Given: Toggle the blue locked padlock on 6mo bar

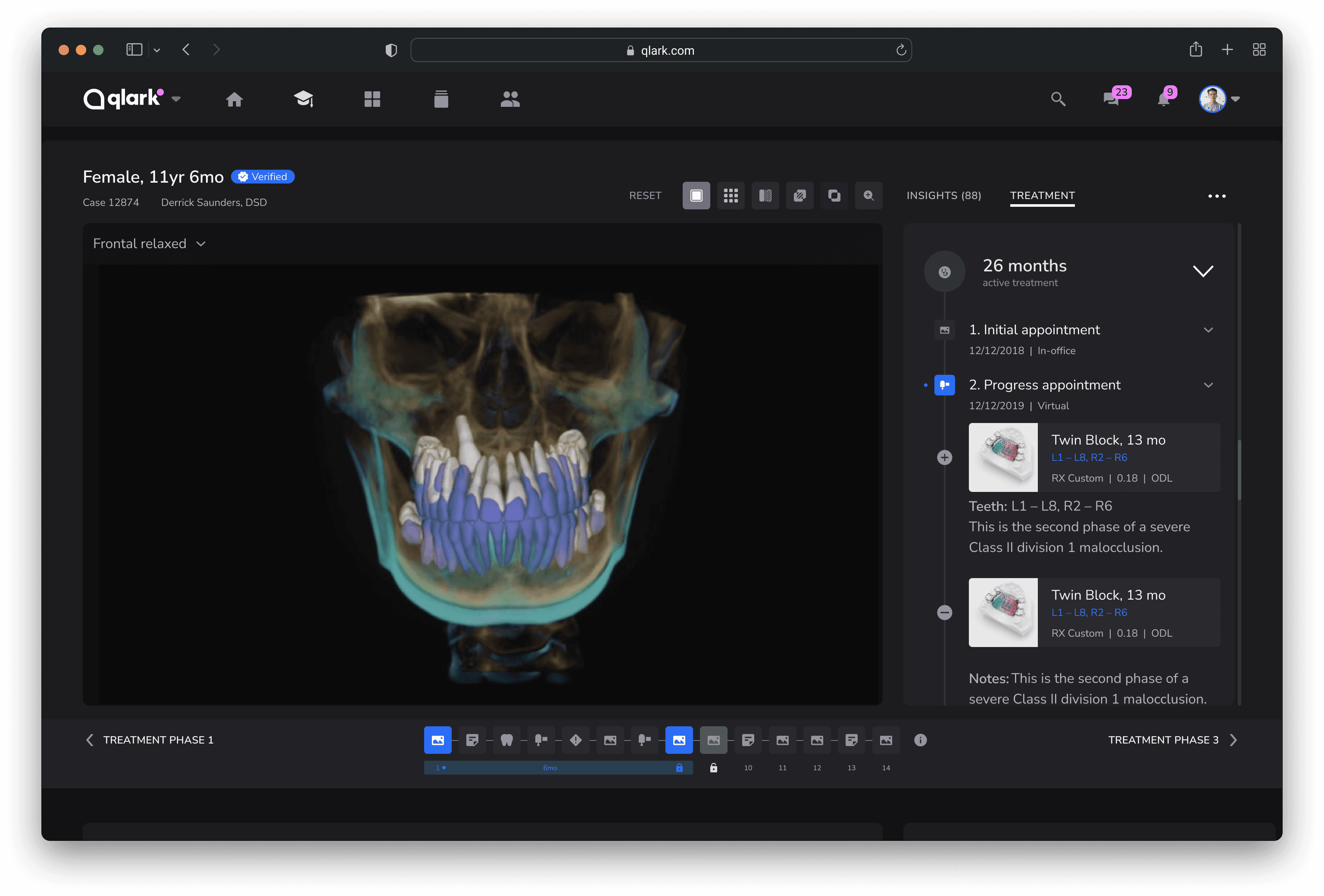Looking at the screenshot, I should [x=679, y=768].
